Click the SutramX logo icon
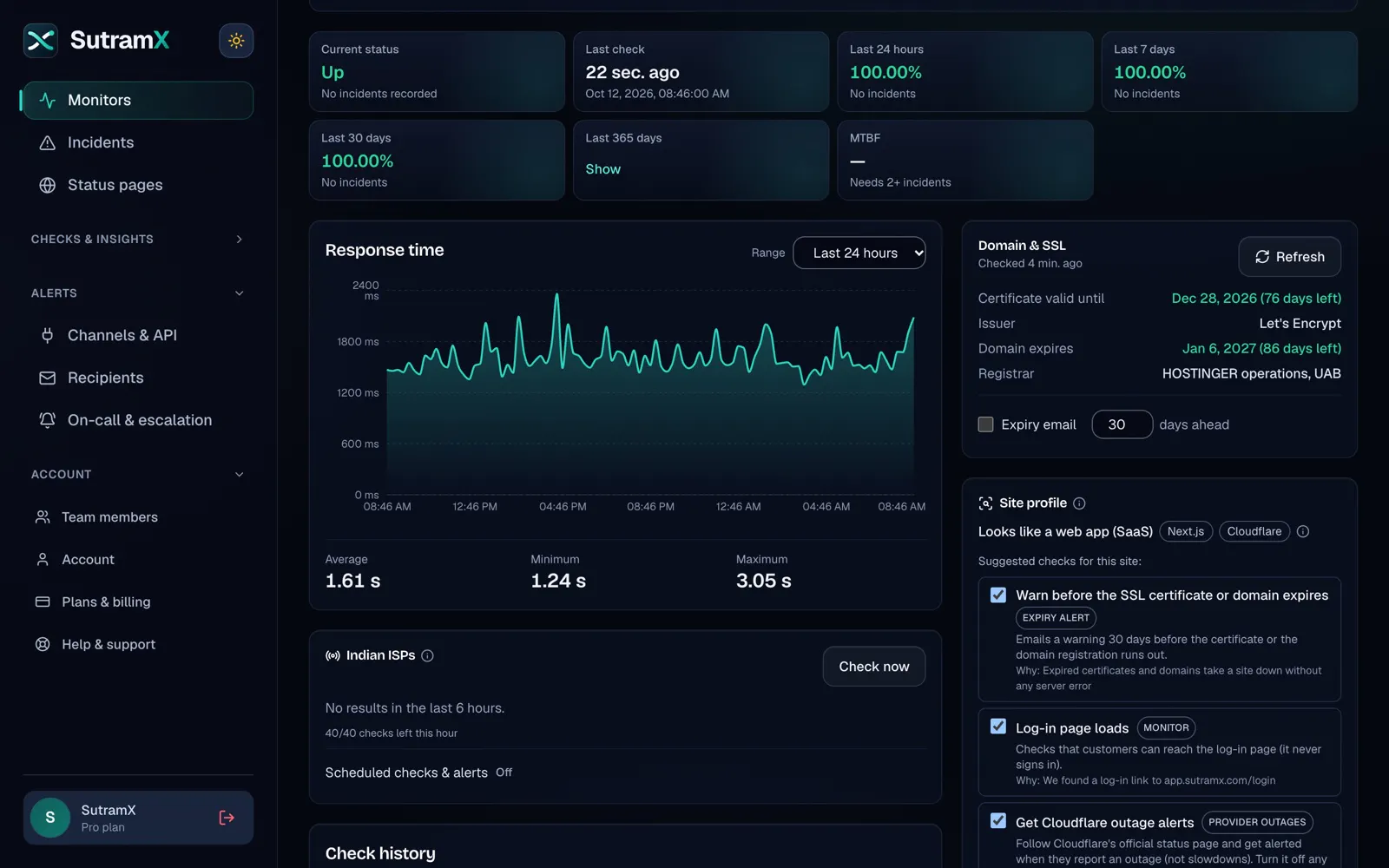The width and height of the screenshot is (1389, 868). point(41,40)
